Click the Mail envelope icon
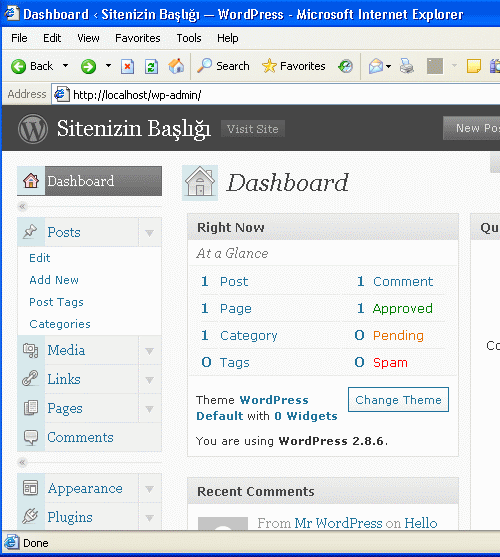 (376, 66)
